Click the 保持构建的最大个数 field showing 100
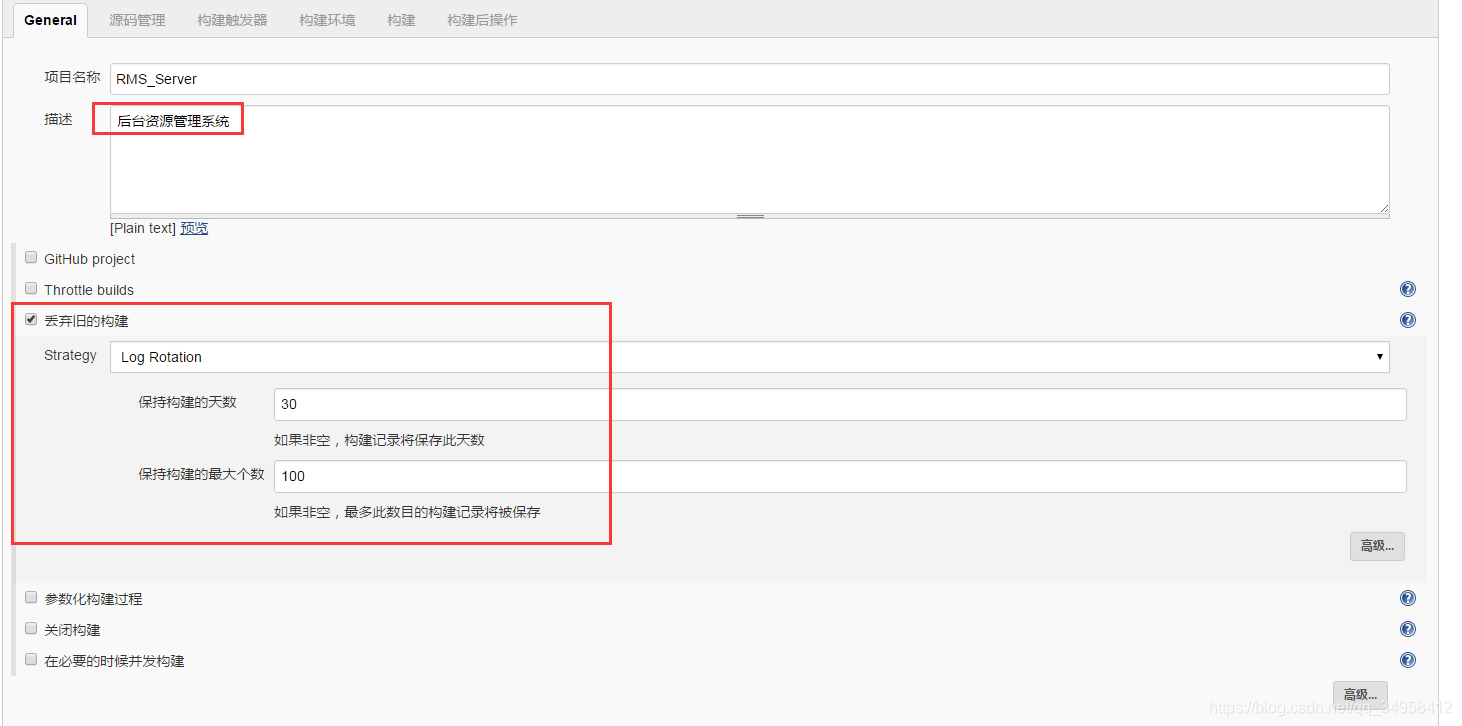1462x726 pixels. tap(840, 476)
